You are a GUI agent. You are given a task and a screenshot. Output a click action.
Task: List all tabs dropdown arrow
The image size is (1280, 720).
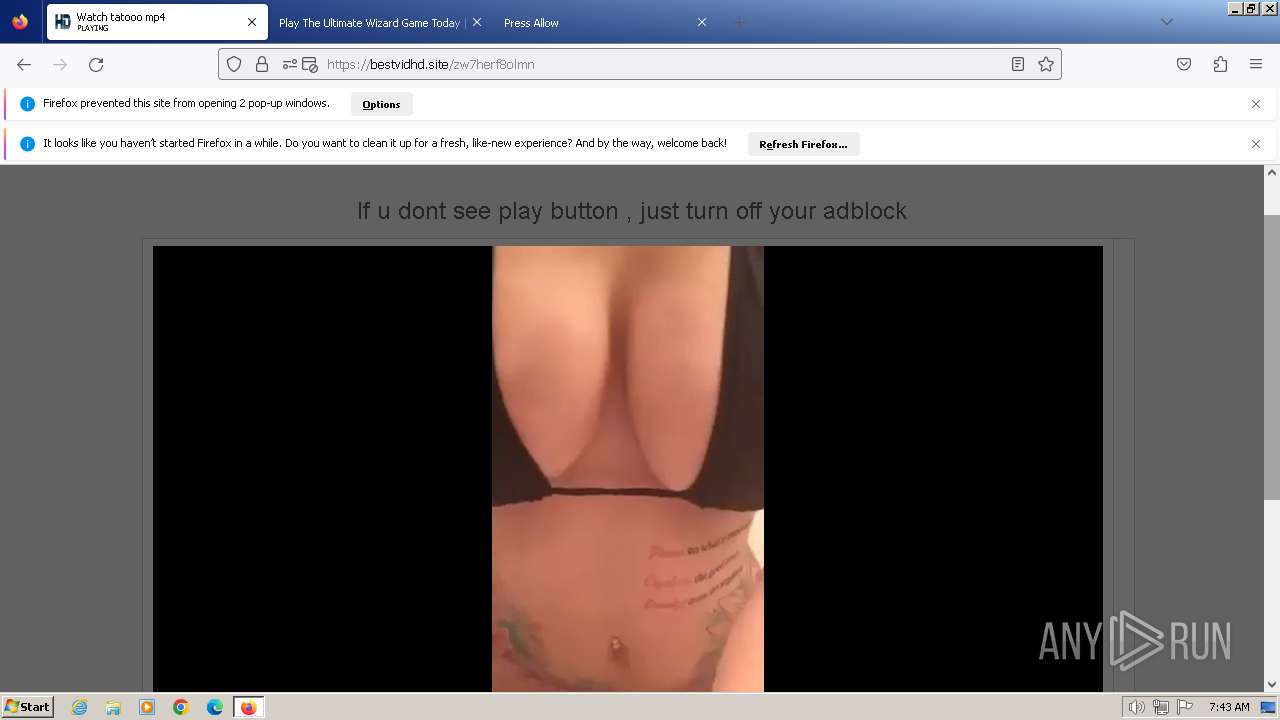1166,22
